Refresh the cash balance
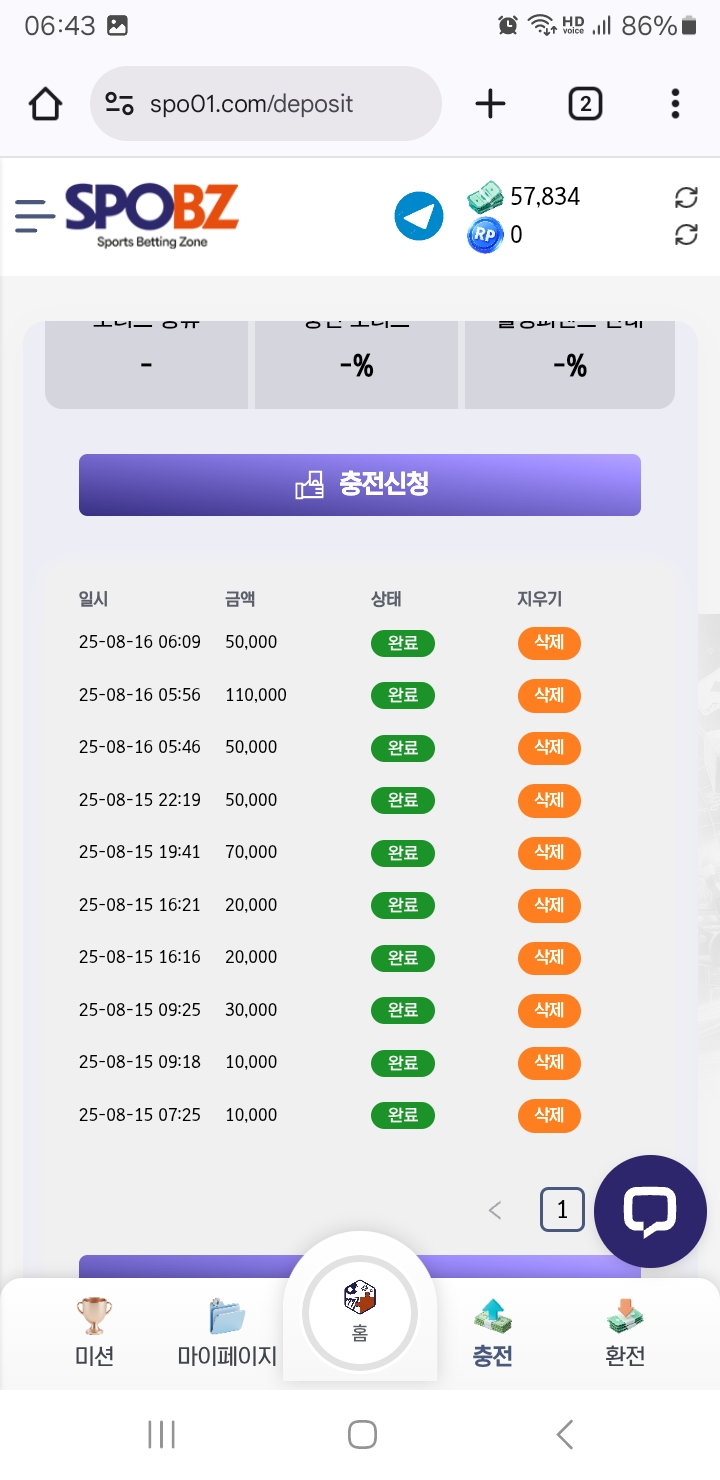Viewport: 720px width, 1480px height. pyautogui.click(x=686, y=197)
